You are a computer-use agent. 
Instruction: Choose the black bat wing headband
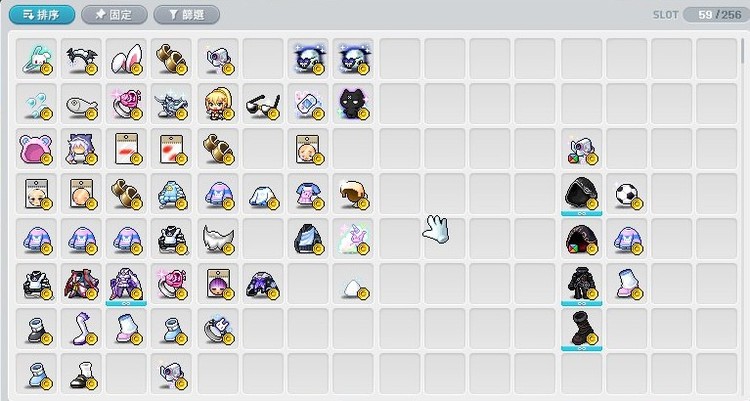pyautogui.click(x=81, y=59)
